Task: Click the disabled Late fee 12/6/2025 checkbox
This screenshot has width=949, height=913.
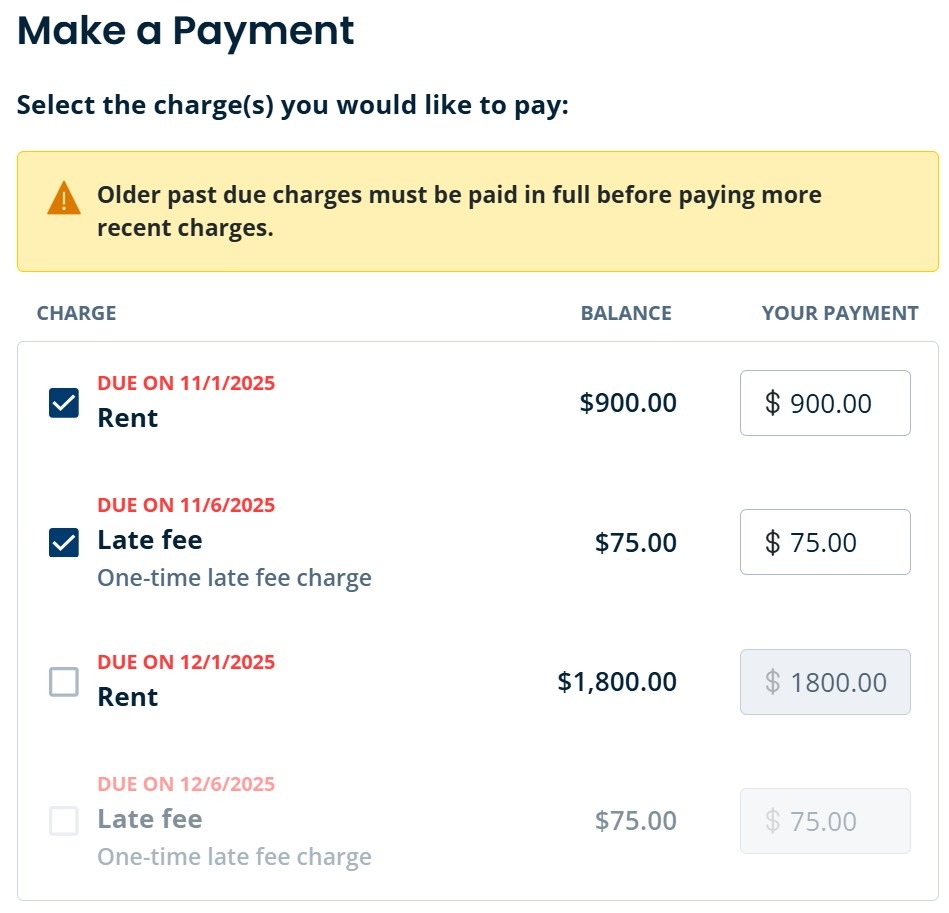Action: tap(64, 821)
